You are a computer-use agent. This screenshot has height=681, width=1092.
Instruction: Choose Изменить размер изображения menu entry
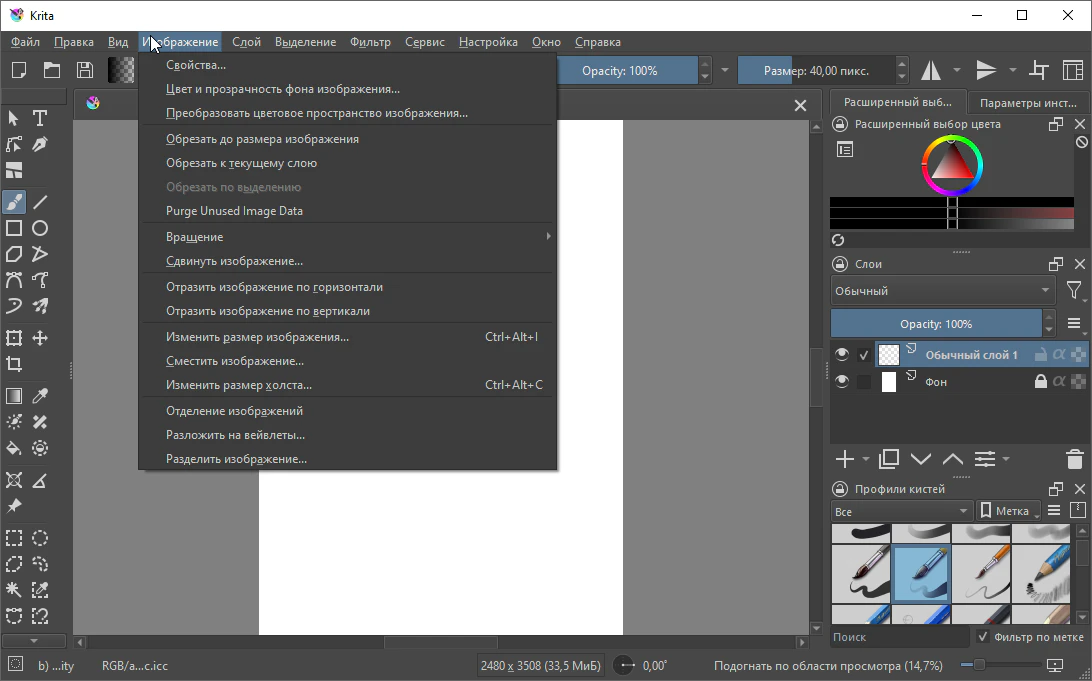coord(257,337)
